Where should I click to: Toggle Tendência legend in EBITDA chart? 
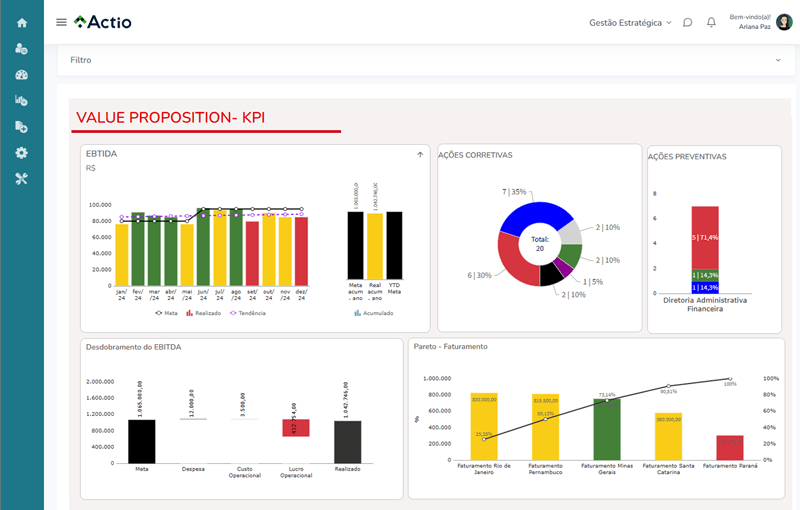[248, 313]
